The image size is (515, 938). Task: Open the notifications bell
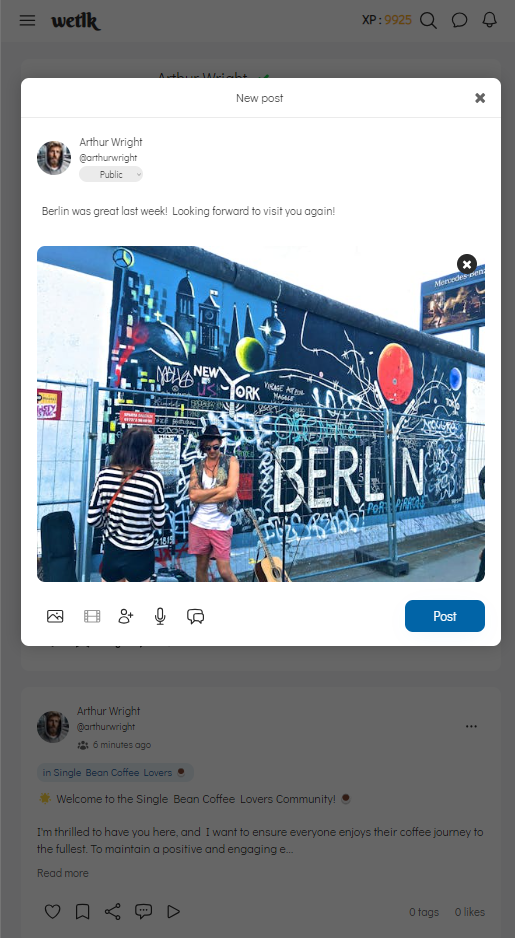[x=490, y=20]
